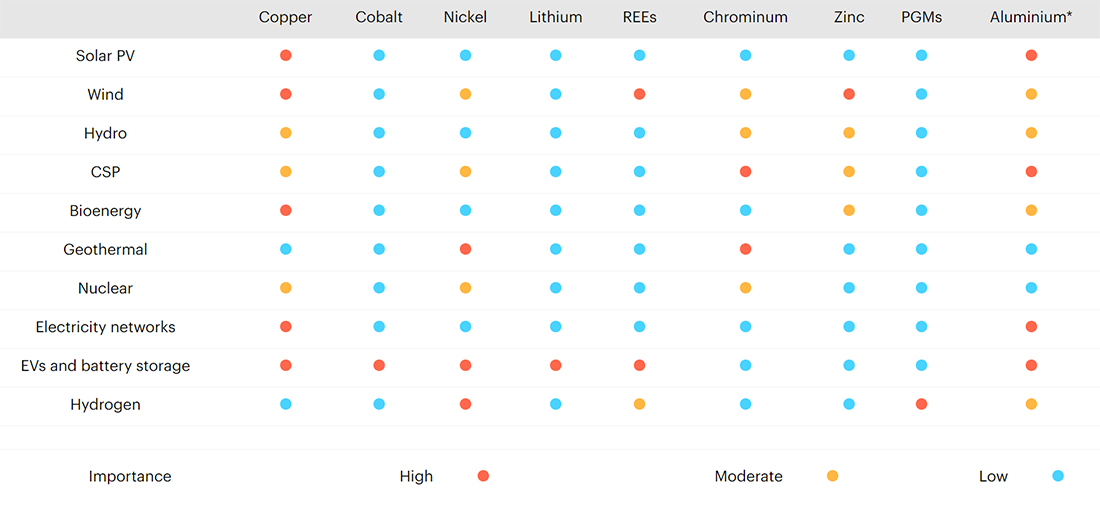
Task: Select the CSP Chromium red dot
Action: point(745,171)
